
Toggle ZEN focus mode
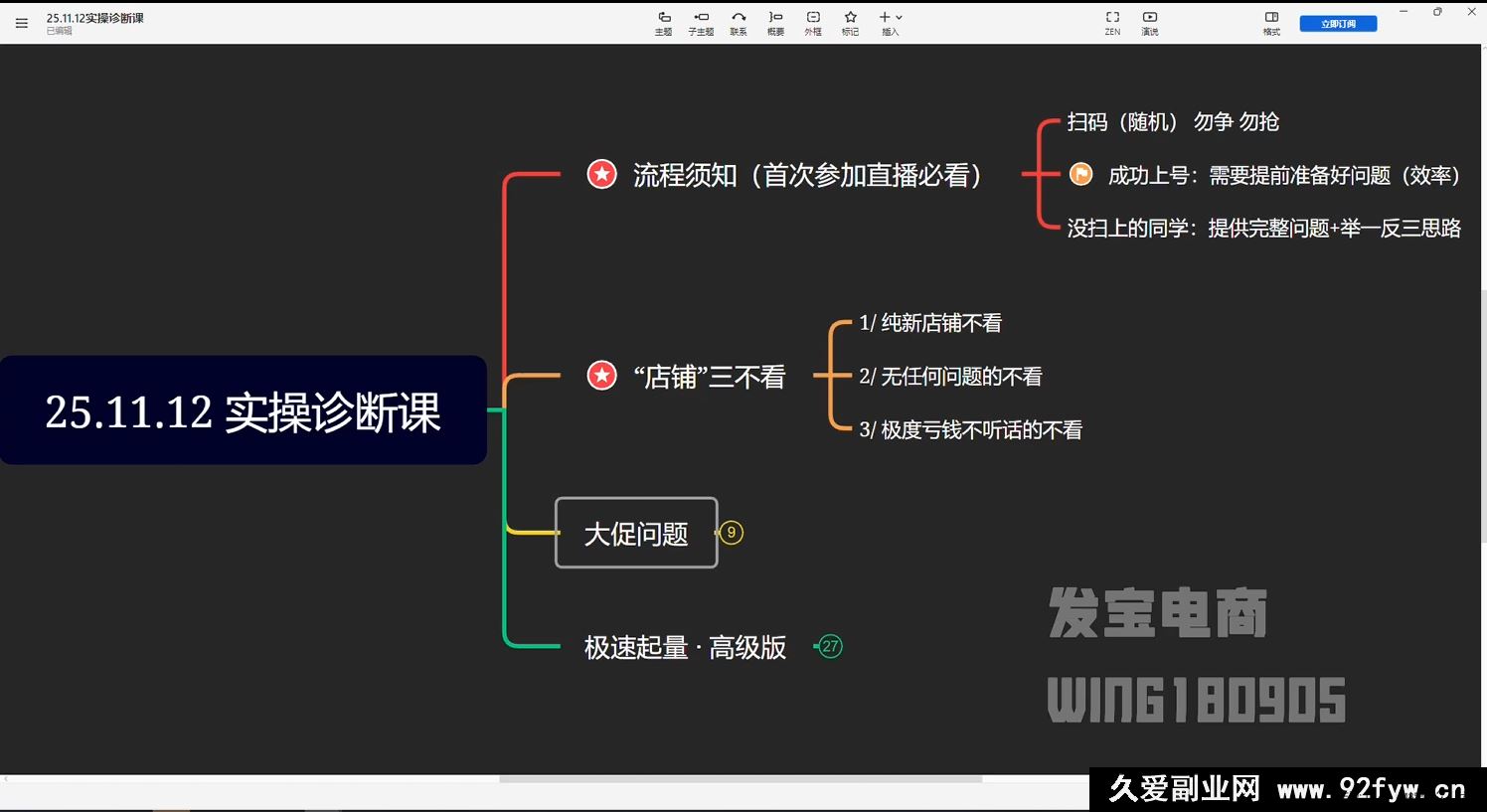point(1111,22)
